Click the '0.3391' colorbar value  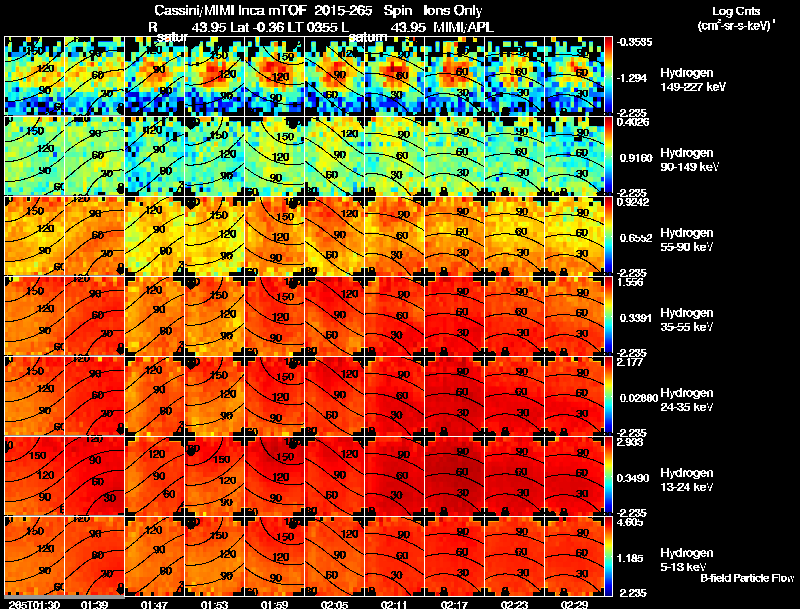click(x=636, y=318)
